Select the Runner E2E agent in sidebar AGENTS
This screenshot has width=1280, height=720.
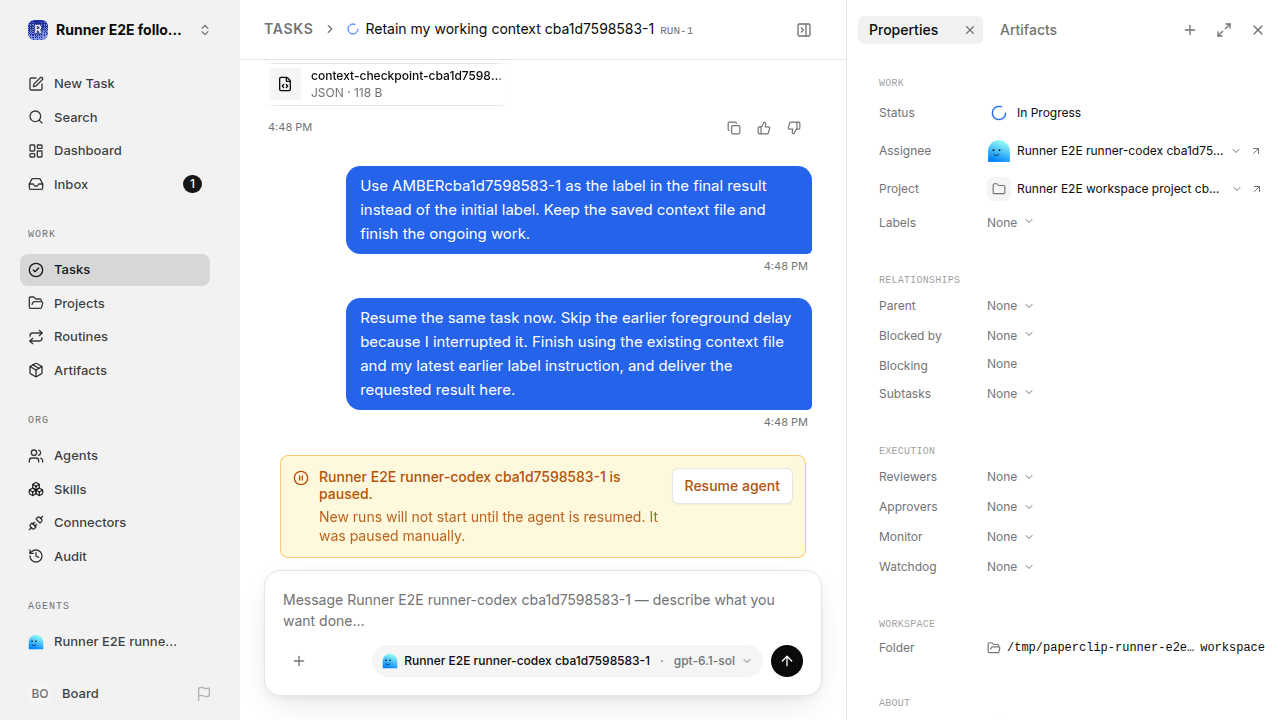115,642
